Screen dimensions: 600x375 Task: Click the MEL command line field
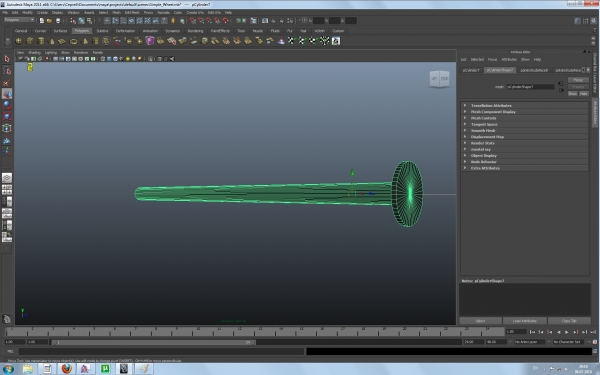pyautogui.click(x=161, y=351)
